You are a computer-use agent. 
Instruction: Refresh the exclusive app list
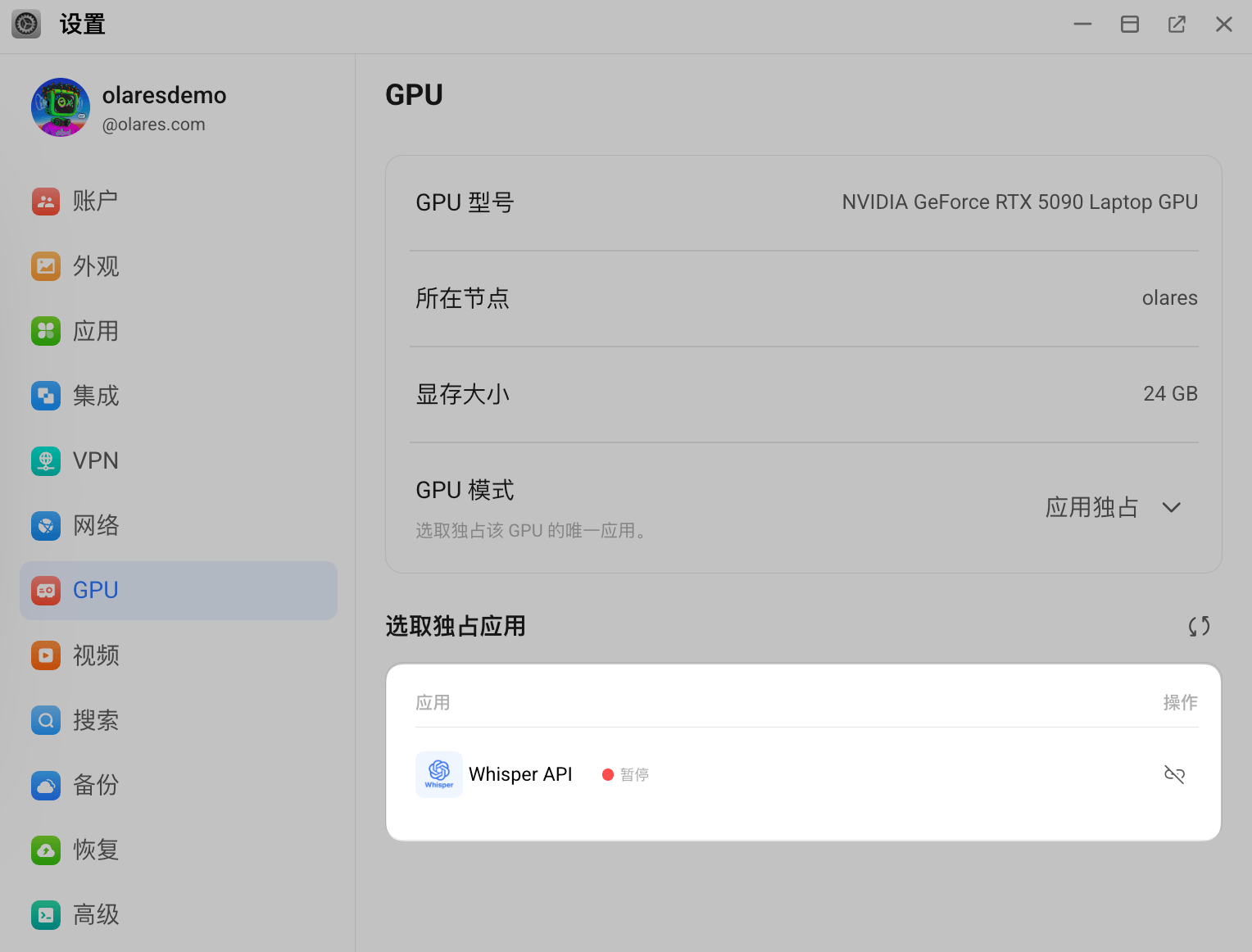(1199, 626)
